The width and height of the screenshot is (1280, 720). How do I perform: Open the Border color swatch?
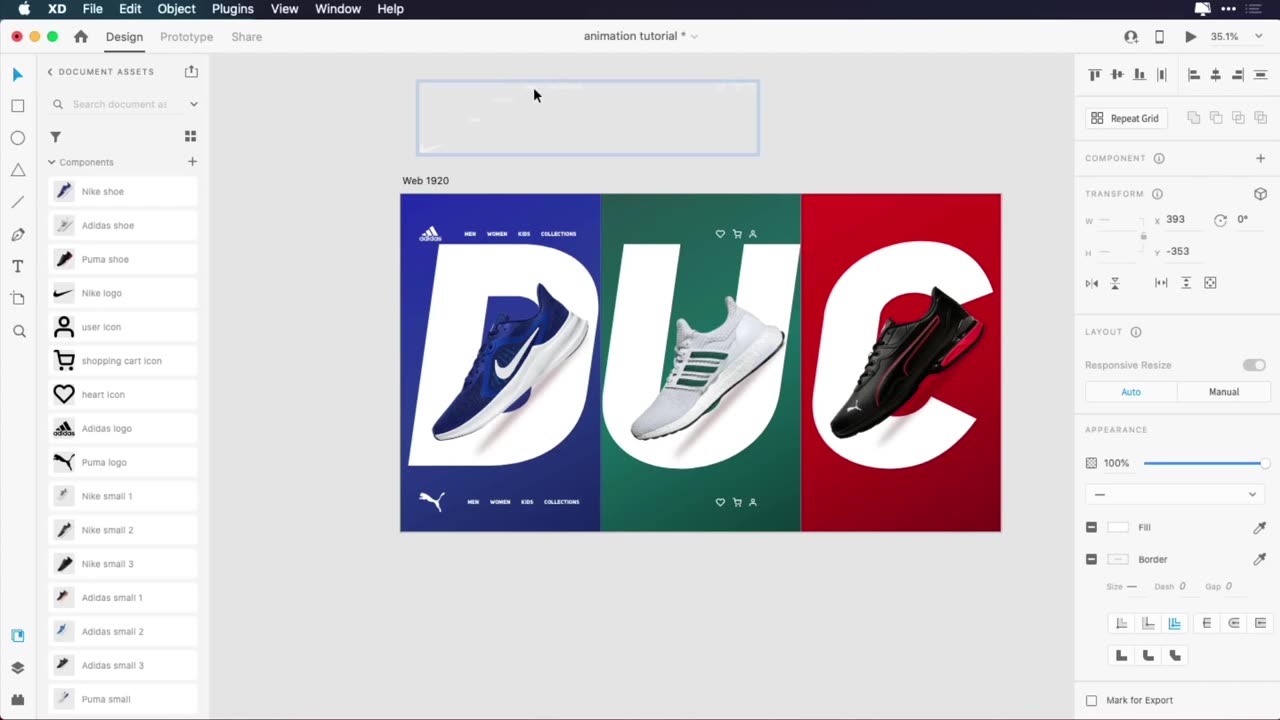click(1118, 559)
